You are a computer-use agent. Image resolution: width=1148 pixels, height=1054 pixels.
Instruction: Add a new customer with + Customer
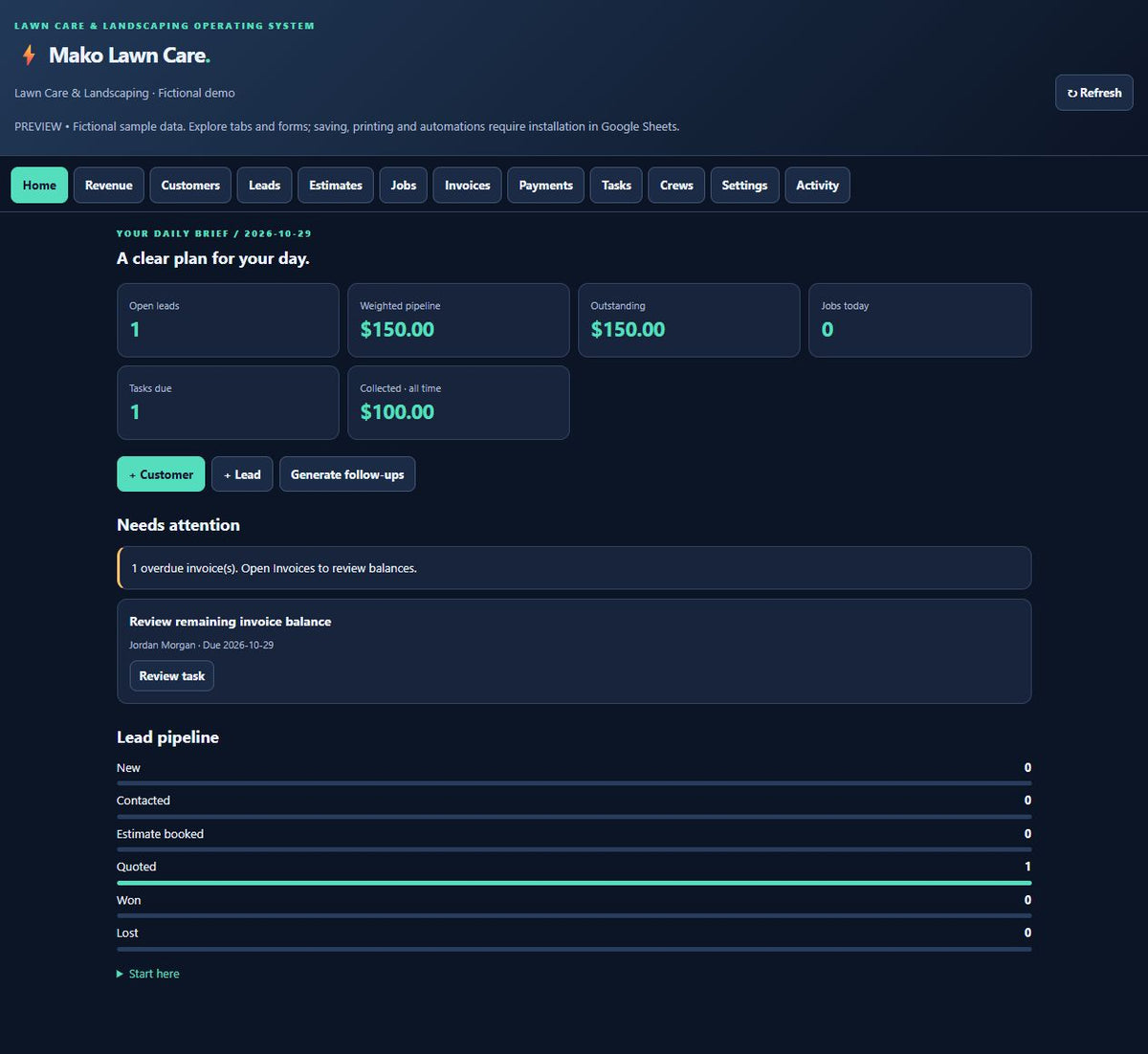coord(161,474)
